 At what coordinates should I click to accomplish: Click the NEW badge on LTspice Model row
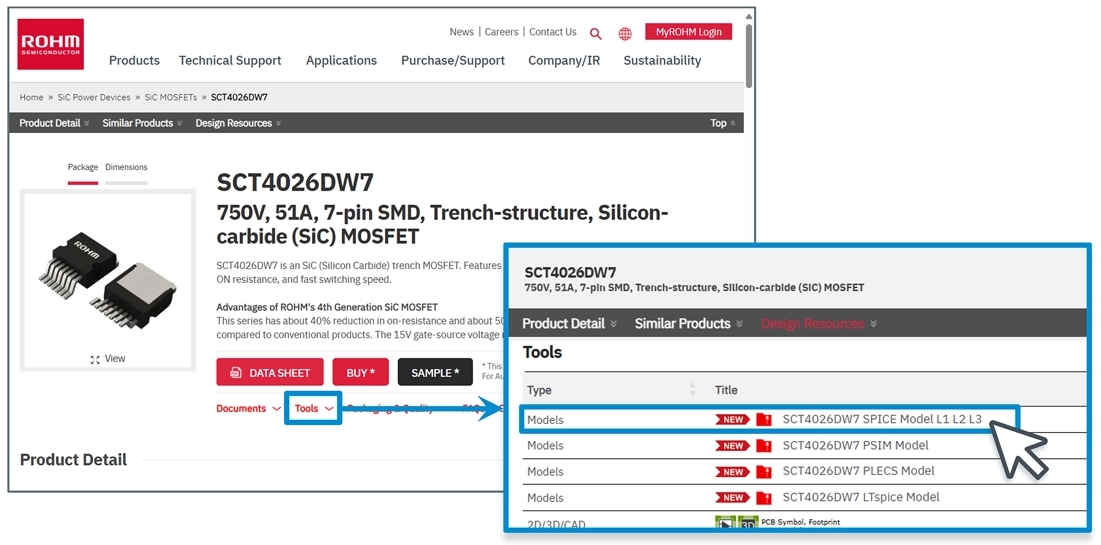pos(732,498)
